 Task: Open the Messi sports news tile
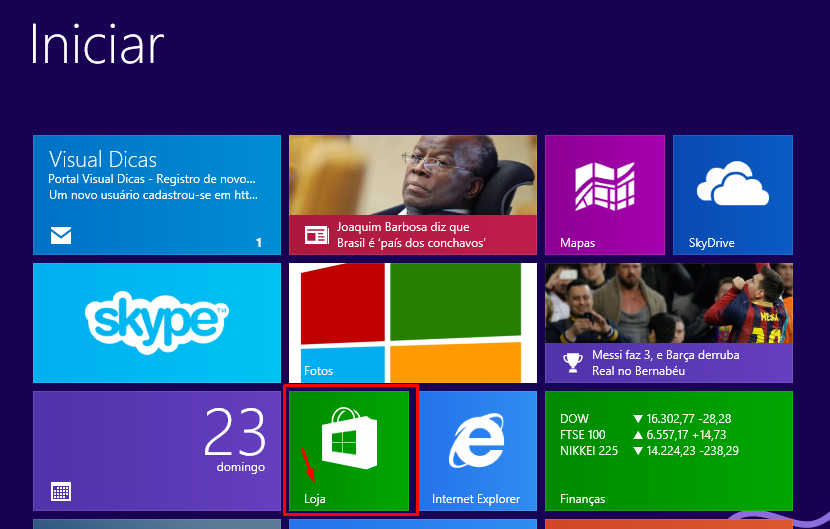point(669,323)
